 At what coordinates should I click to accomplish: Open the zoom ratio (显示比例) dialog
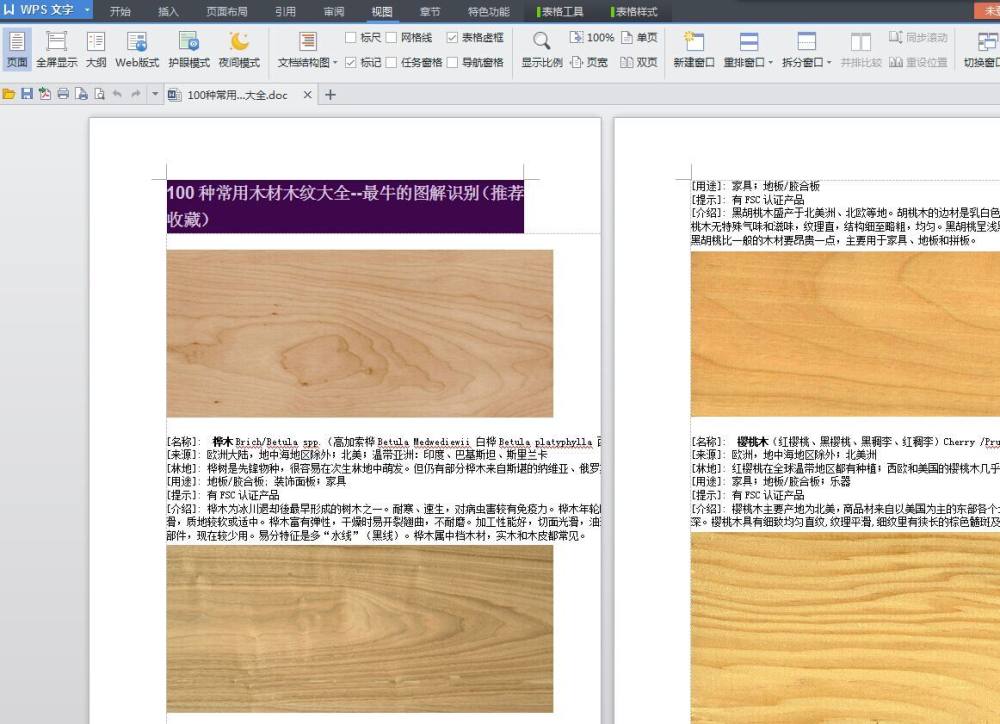click(541, 49)
